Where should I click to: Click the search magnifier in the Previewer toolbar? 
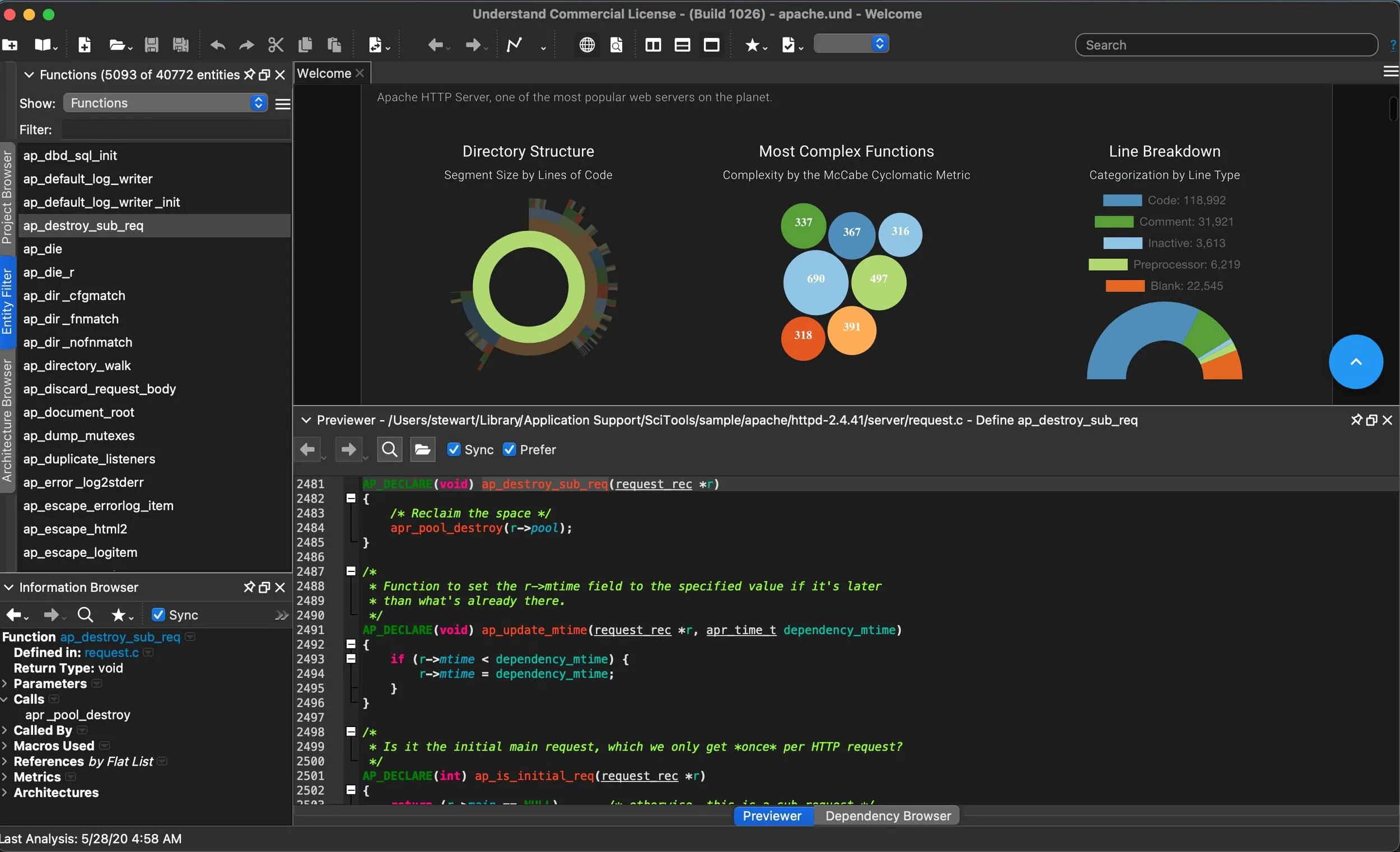tap(390, 449)
